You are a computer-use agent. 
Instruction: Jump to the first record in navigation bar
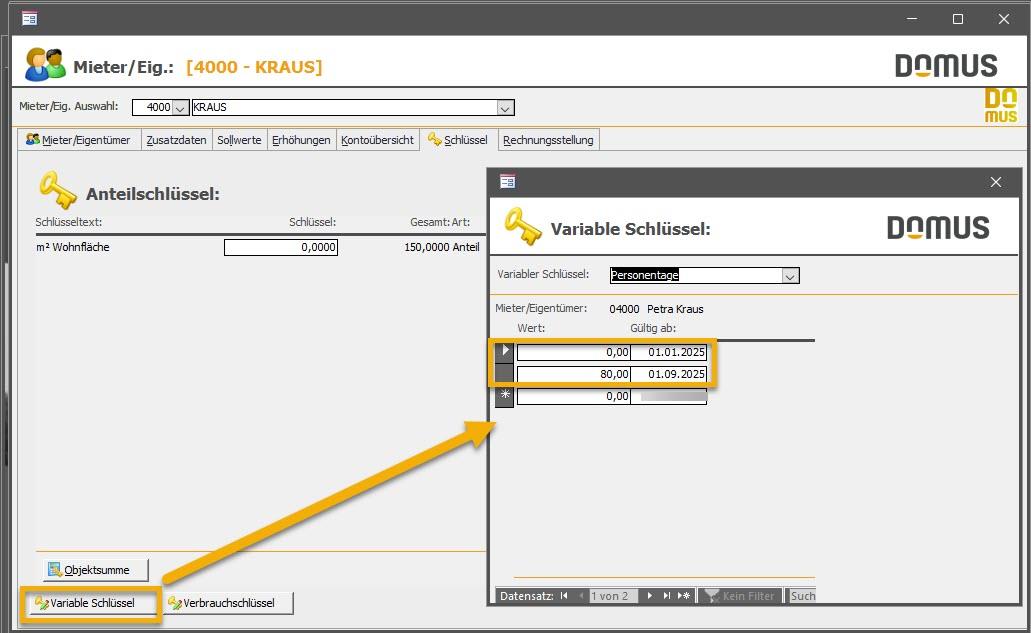[x=564, y=596]
